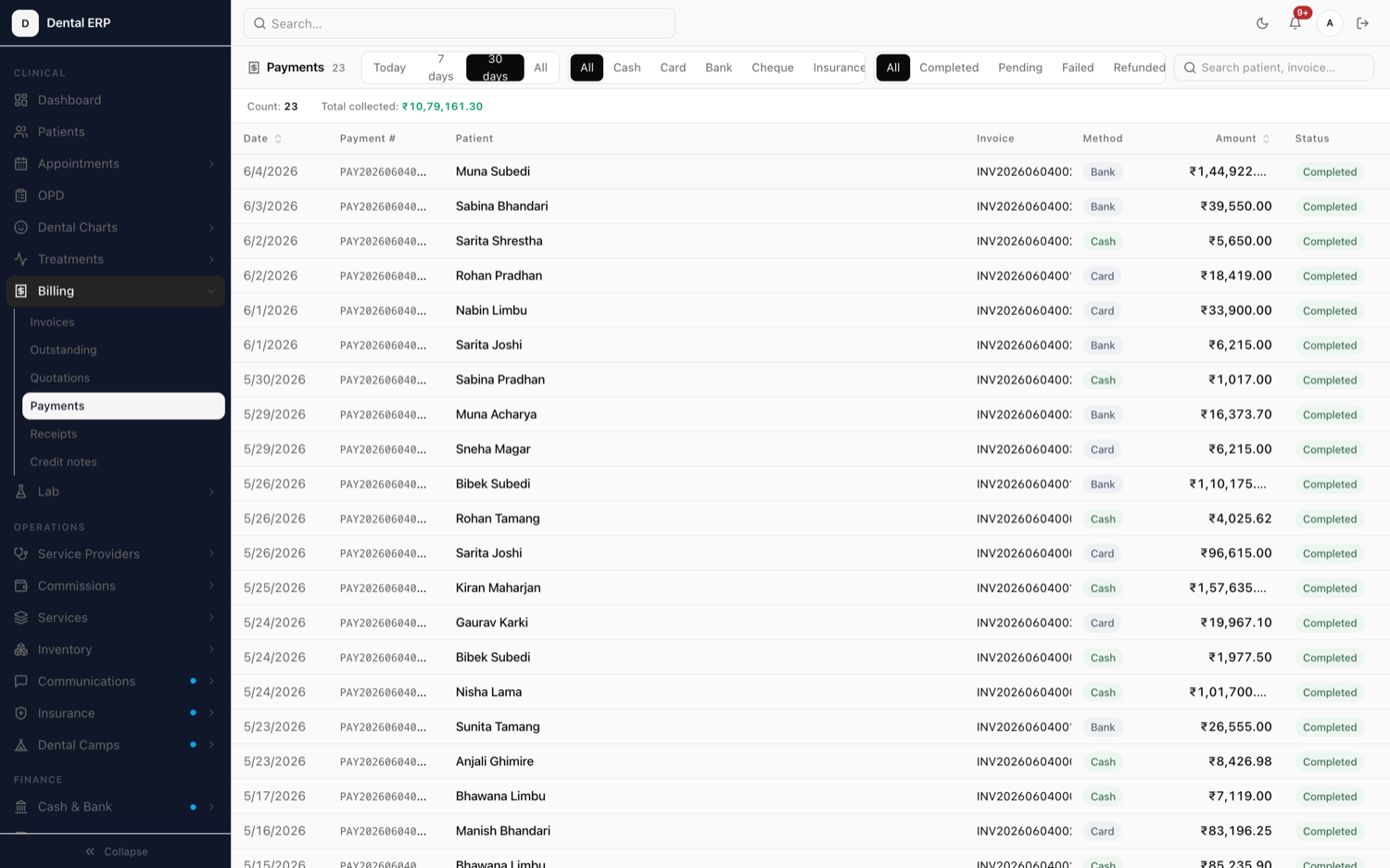The image size is (1390, 868).
Task: Collapse the Billing submenu chevron
Action: click(x=211, y=291)
